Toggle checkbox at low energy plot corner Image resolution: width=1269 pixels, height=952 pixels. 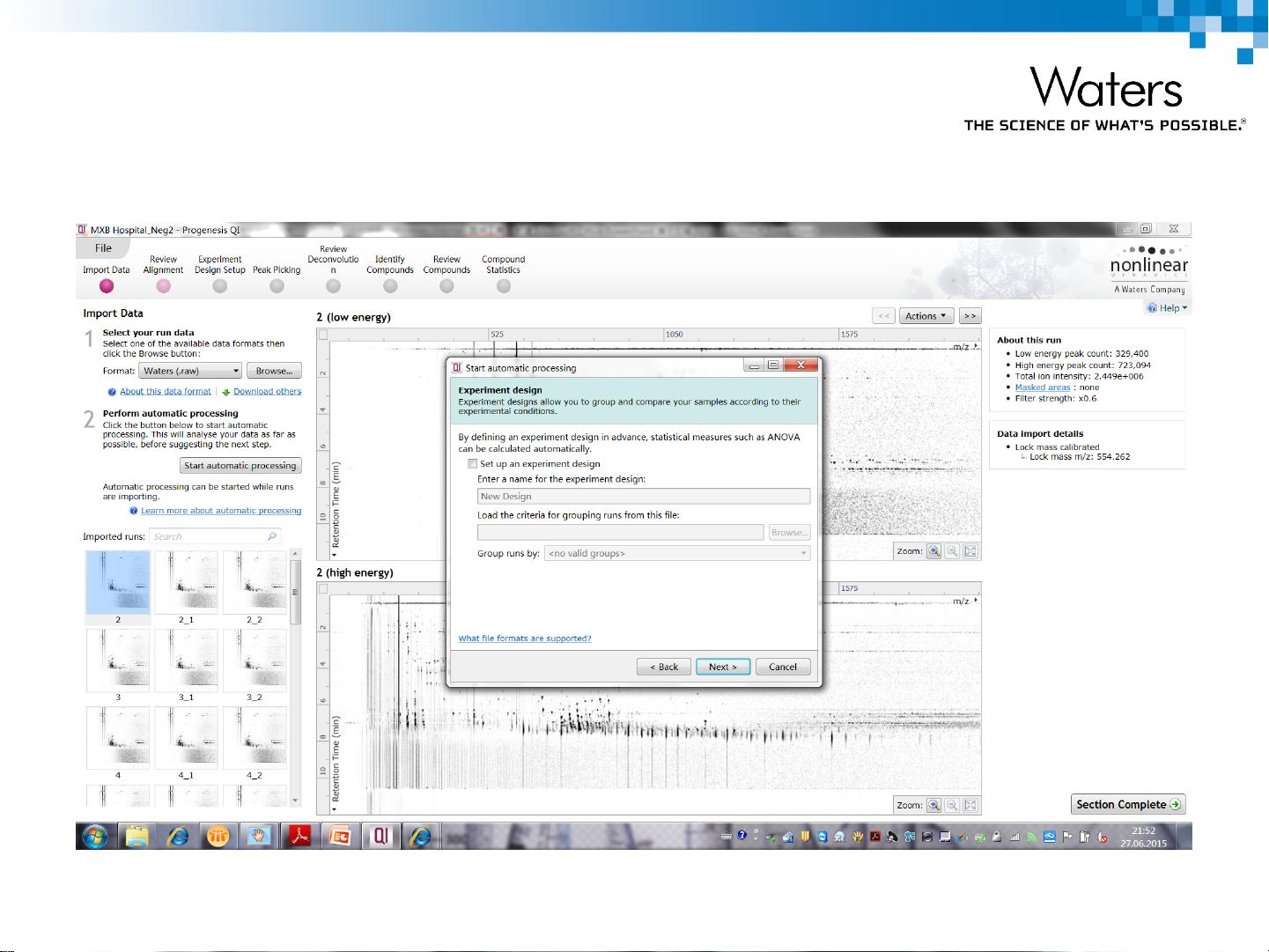(323, 335)
